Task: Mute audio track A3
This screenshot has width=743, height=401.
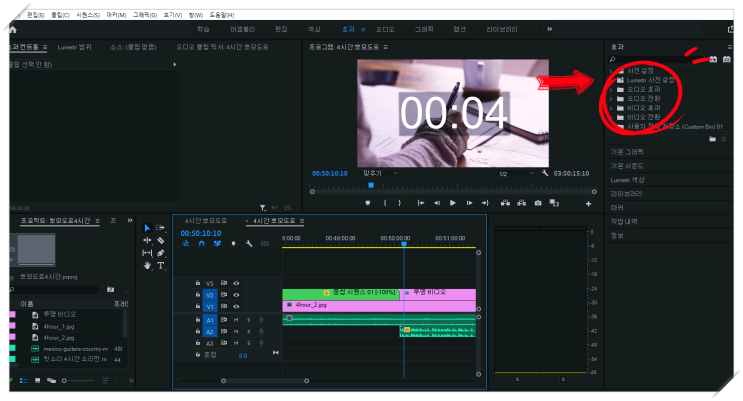Action: tap(236, 343)
